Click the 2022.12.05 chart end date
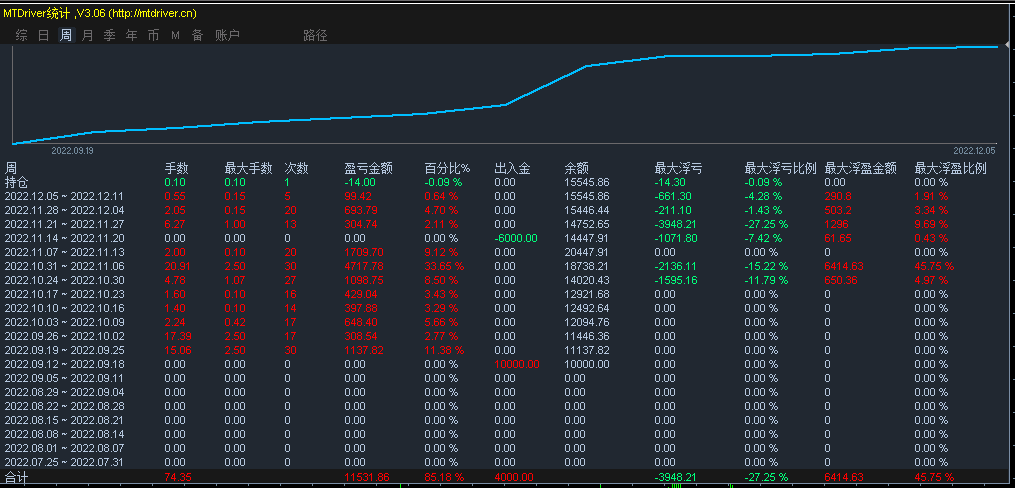Viewport: 1015px width, 488px height. coord(974,150)
